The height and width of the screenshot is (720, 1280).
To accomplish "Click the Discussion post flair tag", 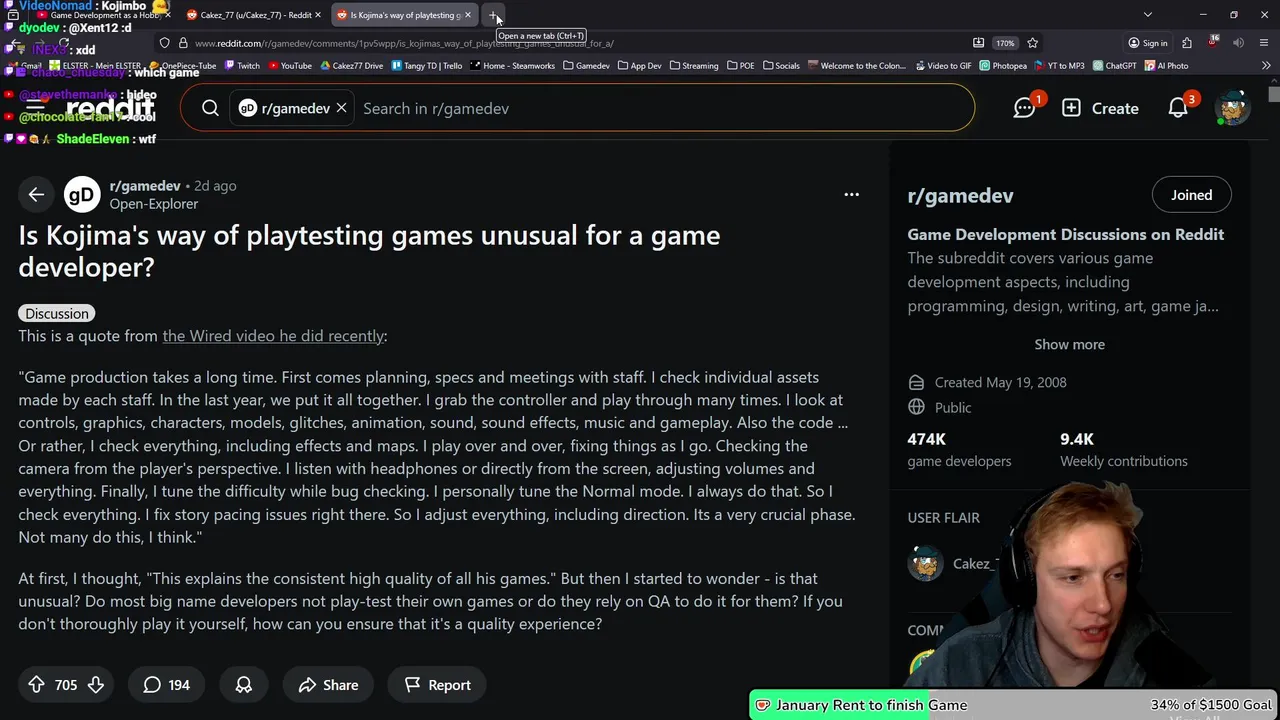I will 57,314.
